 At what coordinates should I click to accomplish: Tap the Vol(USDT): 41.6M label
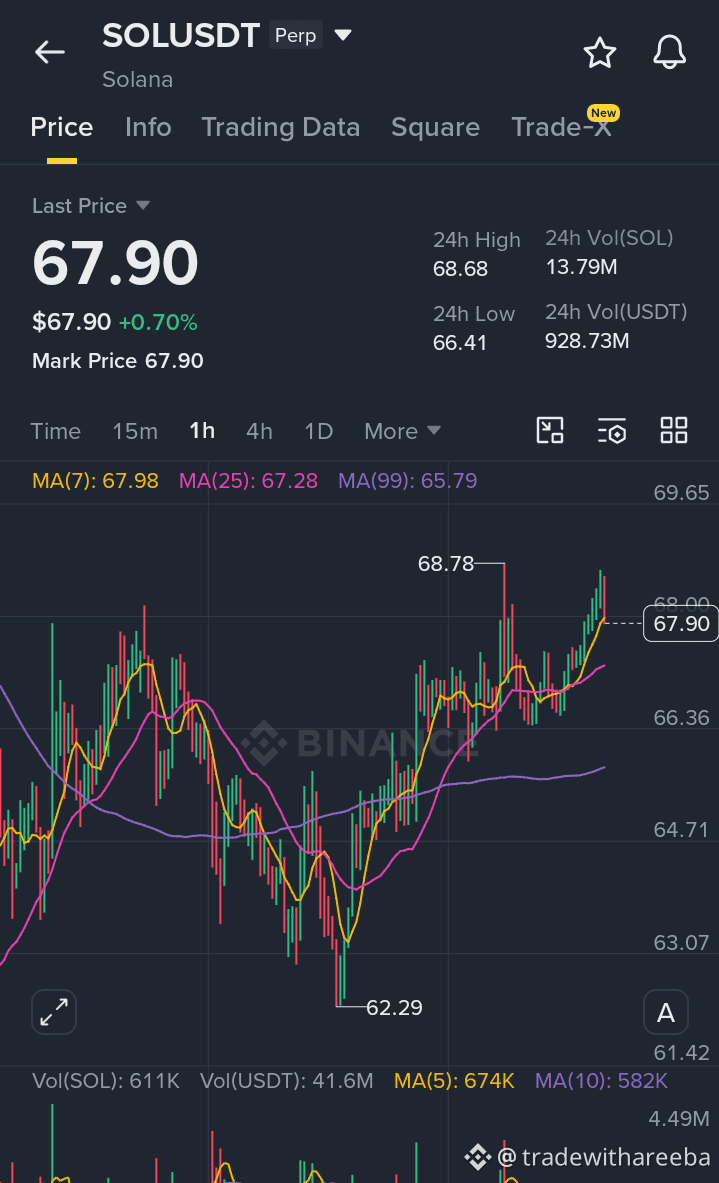(287, 1080)
